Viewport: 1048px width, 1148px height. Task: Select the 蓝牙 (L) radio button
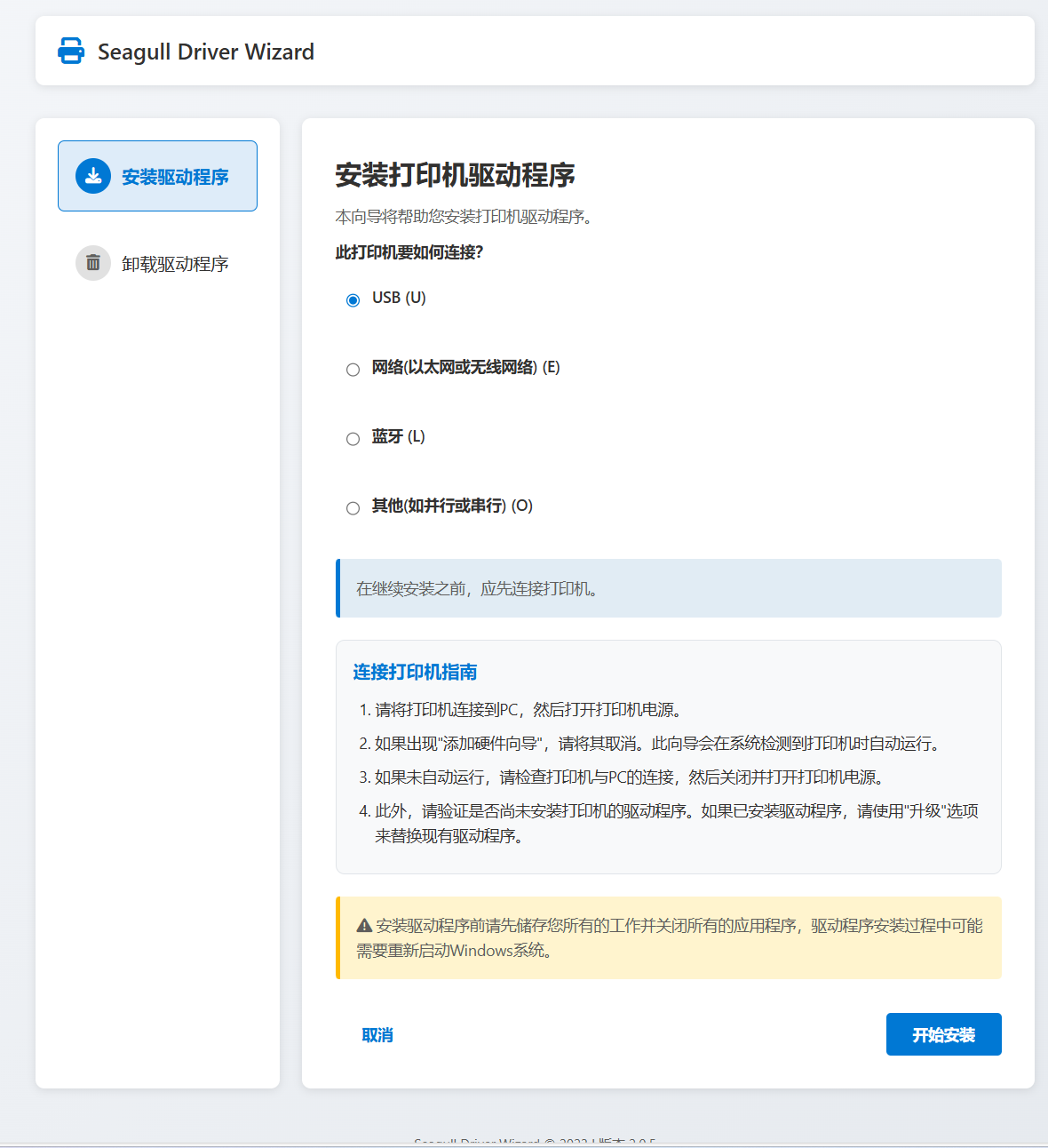tap(353, 438)
